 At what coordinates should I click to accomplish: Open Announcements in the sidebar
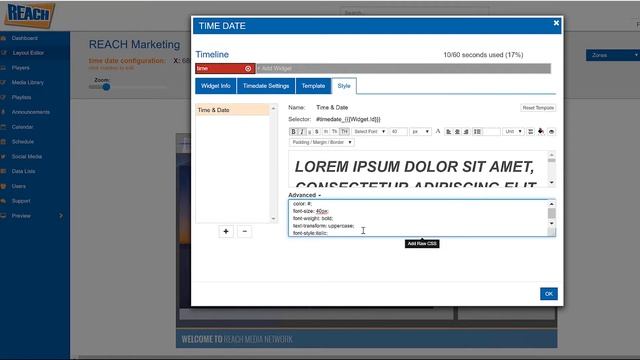pos(31,112)
